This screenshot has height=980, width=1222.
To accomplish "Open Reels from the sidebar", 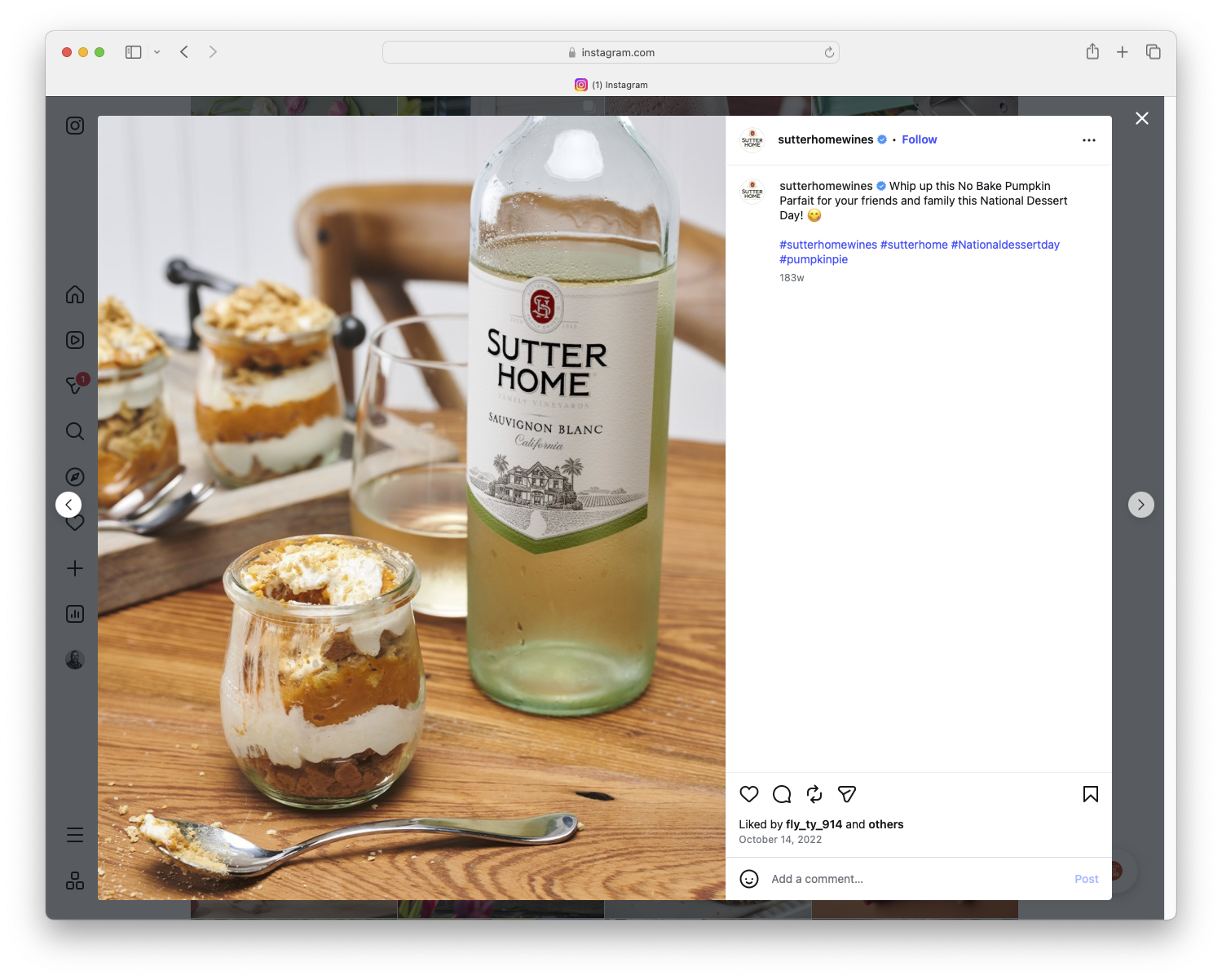I will click(74, 340).
